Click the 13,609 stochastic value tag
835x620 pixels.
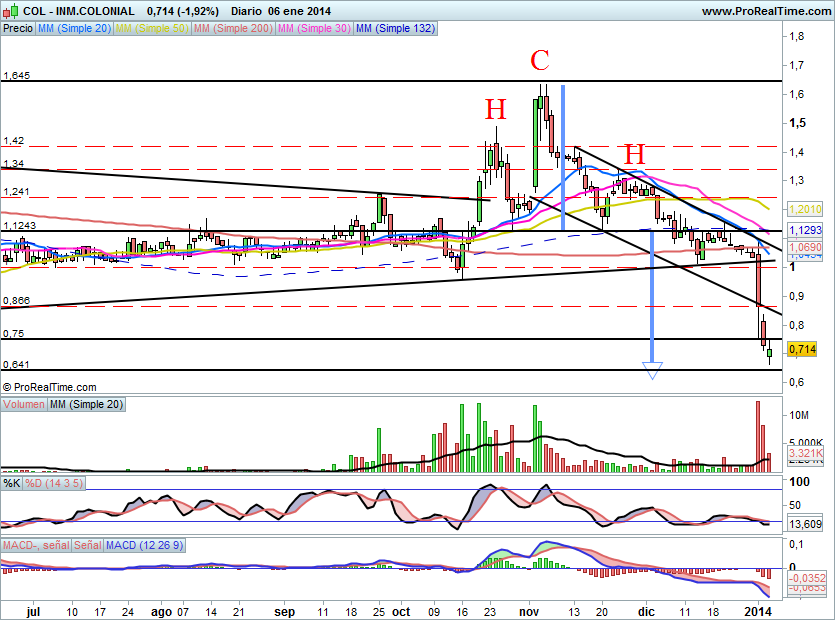coord(805,523)
